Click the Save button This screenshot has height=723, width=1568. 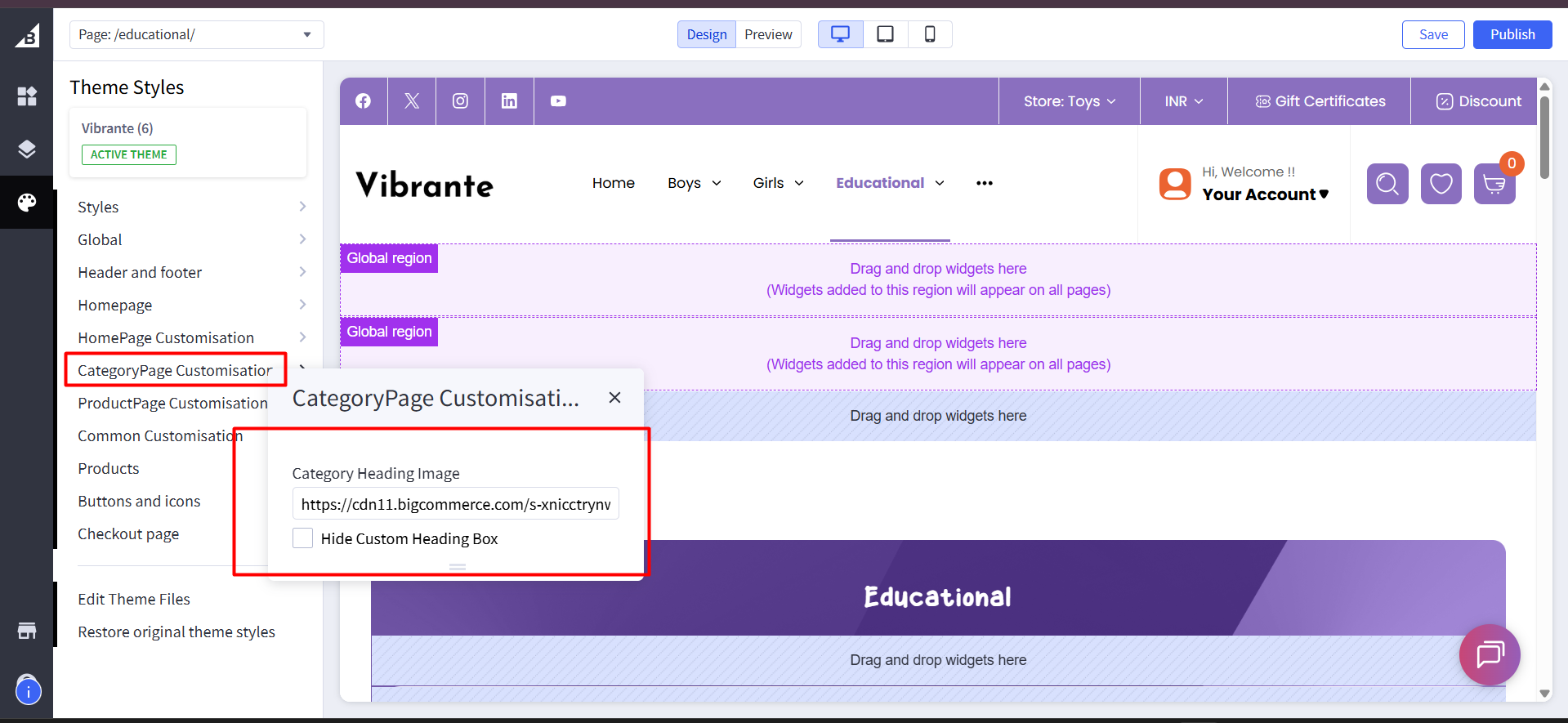1433,34
